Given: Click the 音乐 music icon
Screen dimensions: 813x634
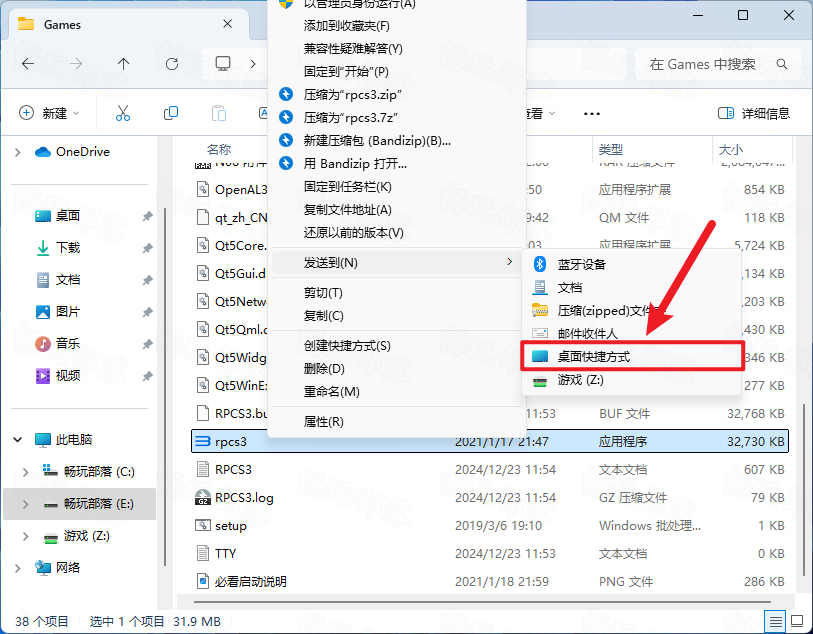Looking at the screenshot, I should pyautogui.click(x=43, y=343).
